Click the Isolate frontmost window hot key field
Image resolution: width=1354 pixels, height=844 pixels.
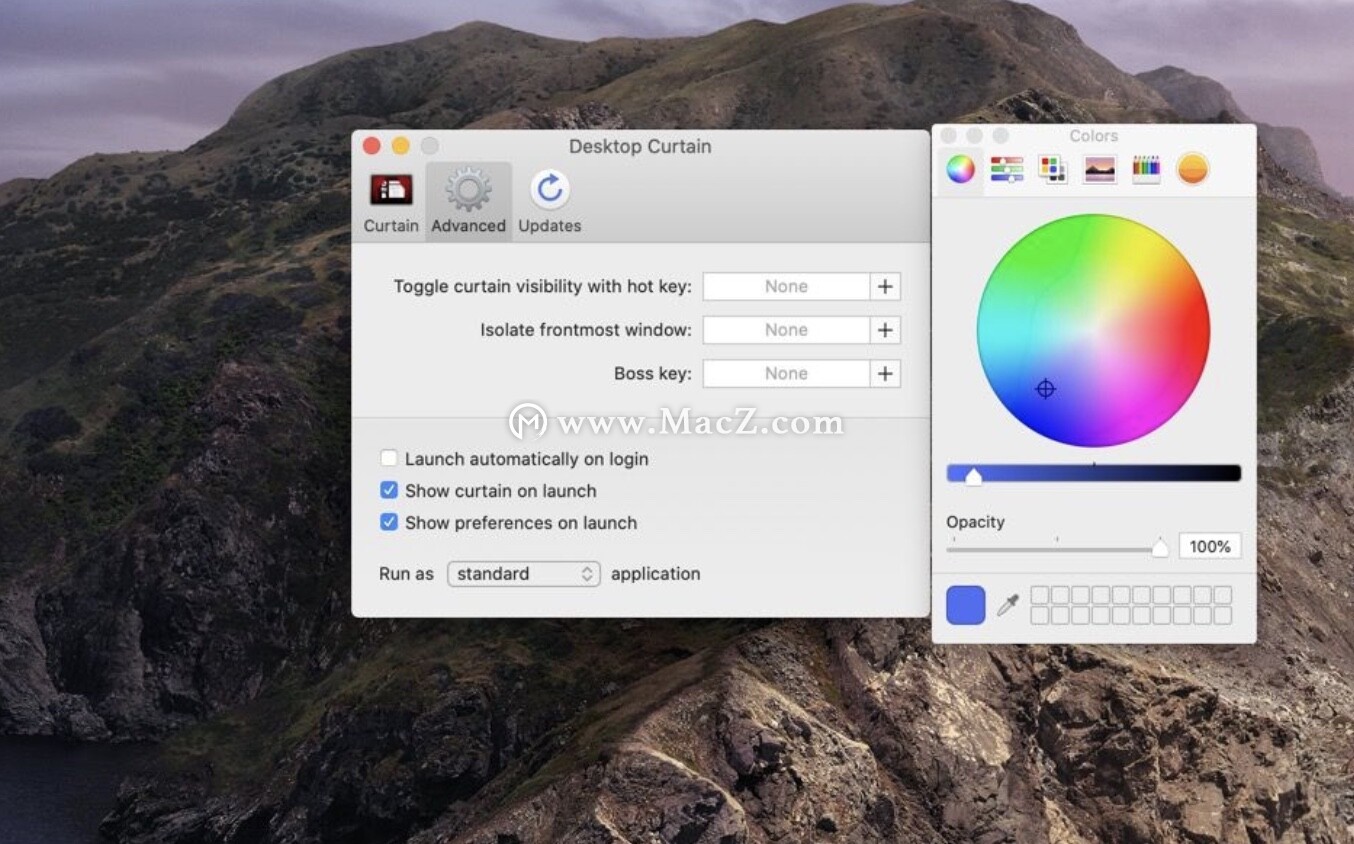786,330
